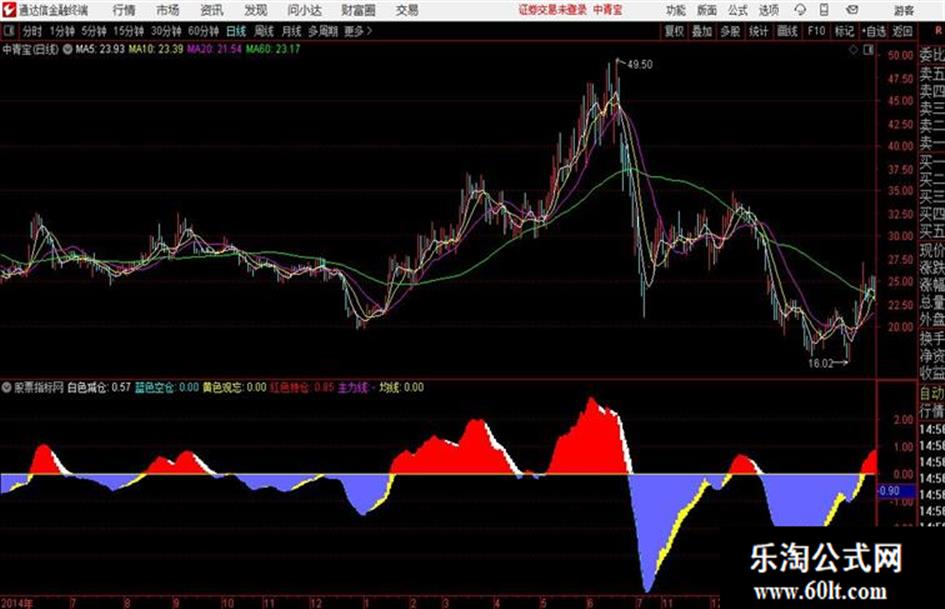Click the envelope message icon
Image resolution: width=945 pixels, height=609 pixels.
[852, 10]
